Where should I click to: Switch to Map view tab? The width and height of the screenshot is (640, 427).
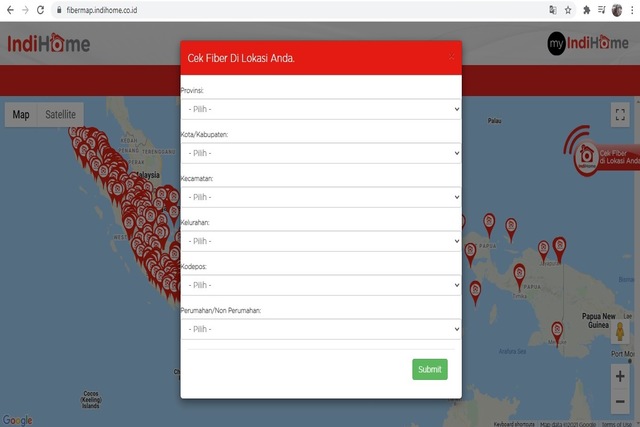(21, 115)
